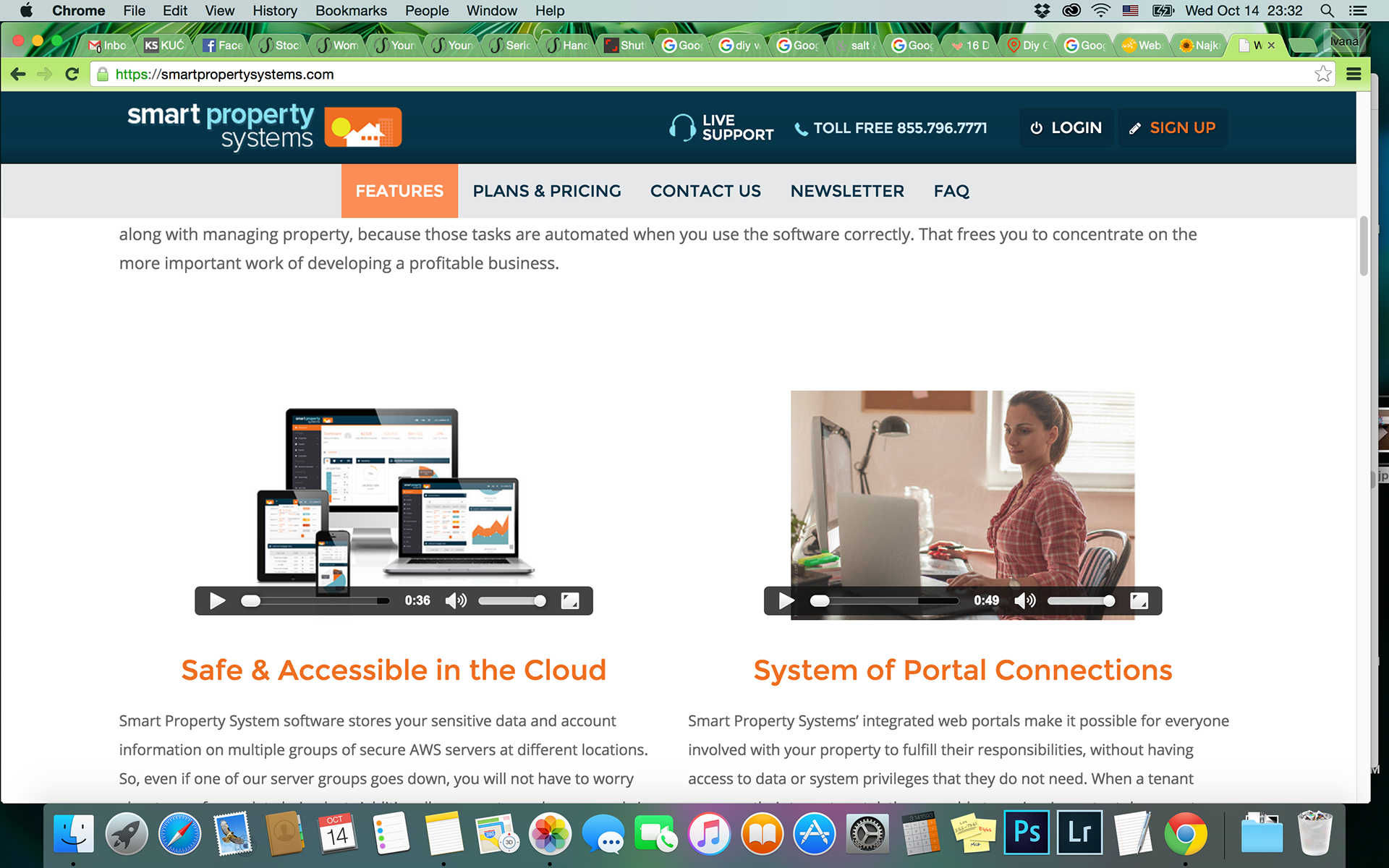Bookmark this page with star icon

tap(1322, 74)
